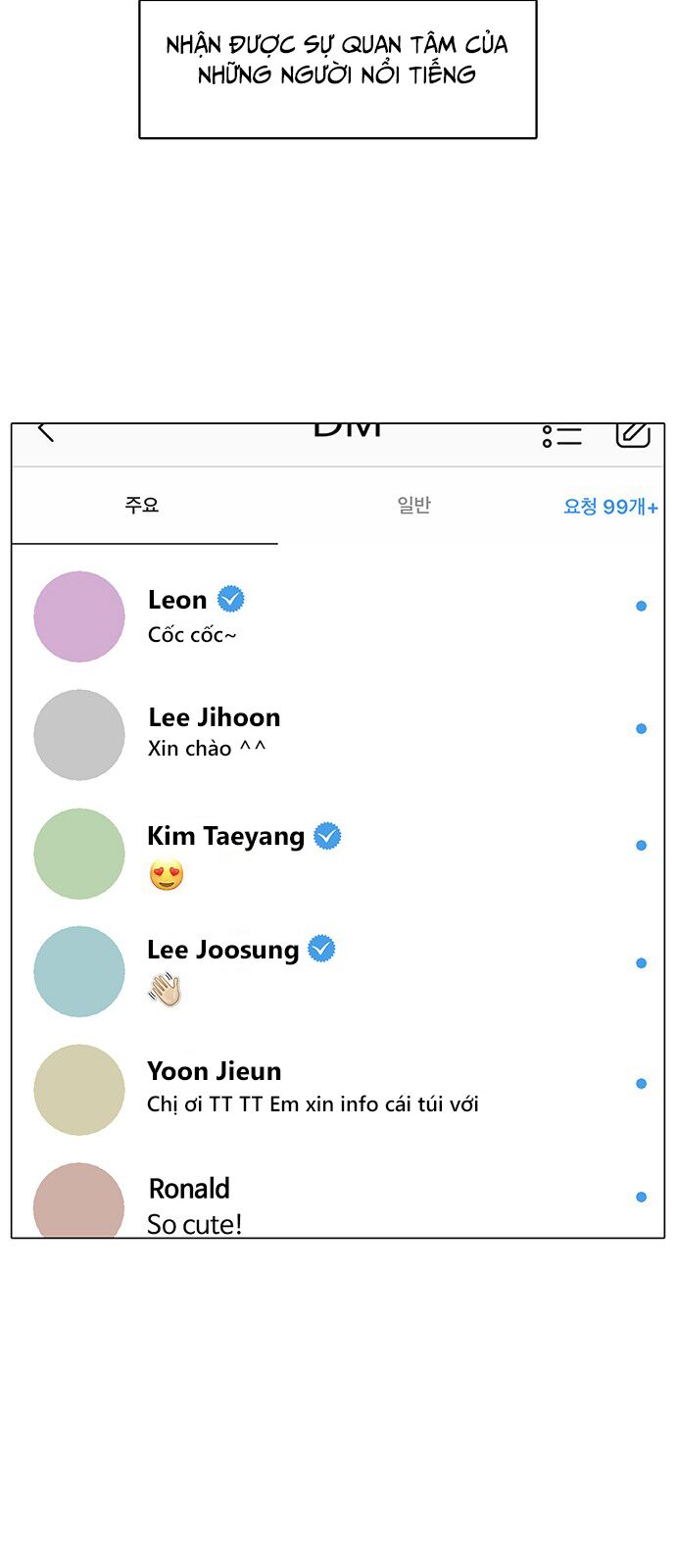The width and height of the screenshot is (676, 1568).
Task: Tap Lee Joosung's blue profile picture
Action: tap(79, 971)
